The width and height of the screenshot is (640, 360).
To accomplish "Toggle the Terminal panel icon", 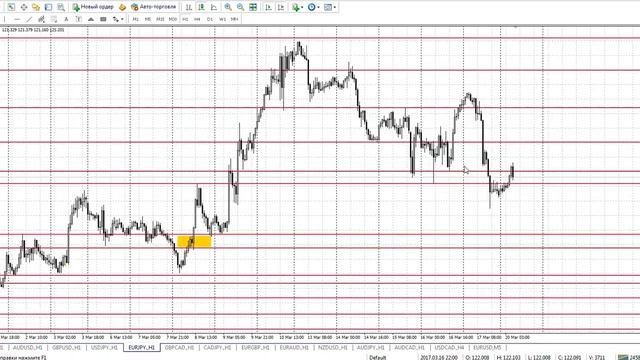I will (48, 7).
